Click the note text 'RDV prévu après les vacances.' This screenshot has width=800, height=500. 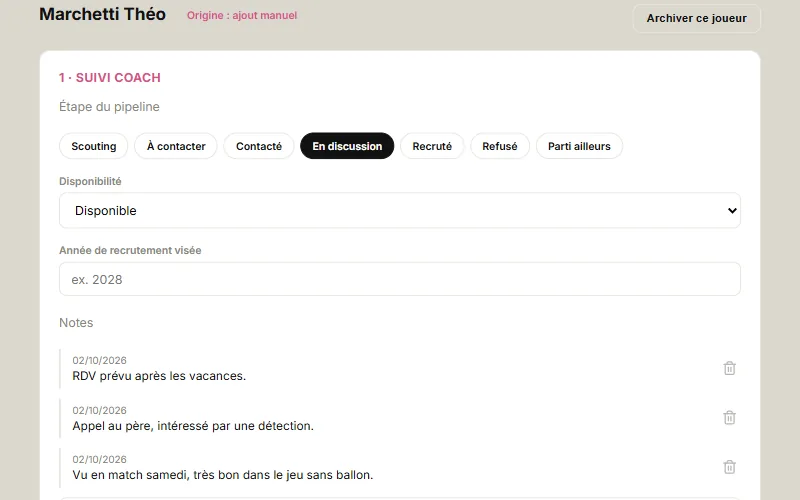click(x=159, y=376)
